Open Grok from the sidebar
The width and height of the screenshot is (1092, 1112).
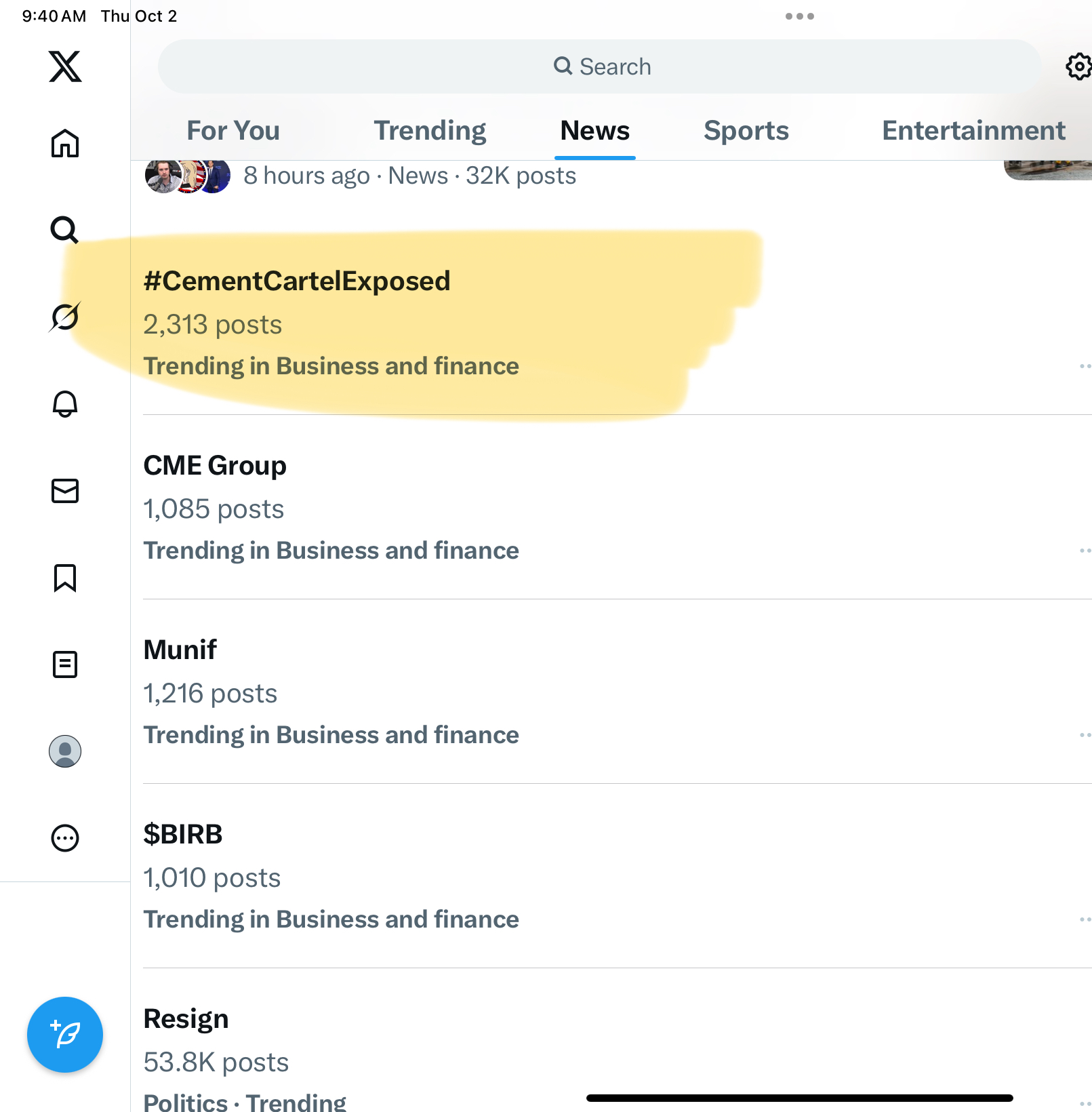pos(65,317)
